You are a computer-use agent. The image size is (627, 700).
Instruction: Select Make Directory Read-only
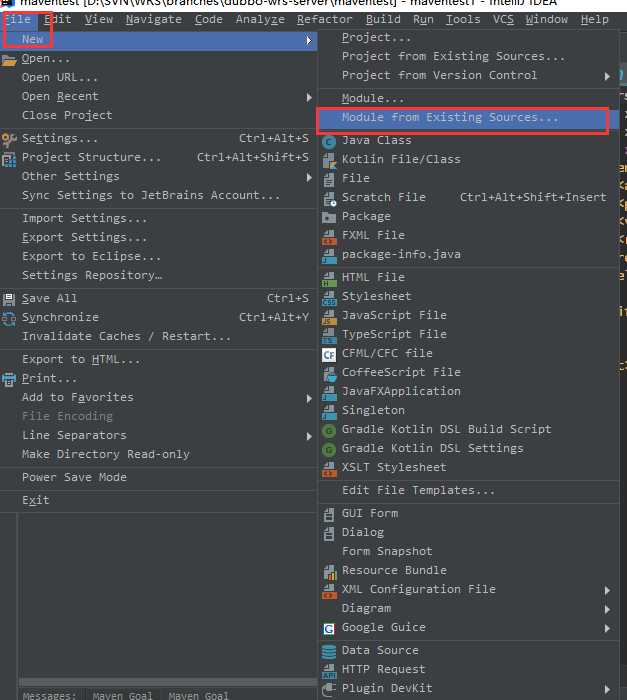106,455
